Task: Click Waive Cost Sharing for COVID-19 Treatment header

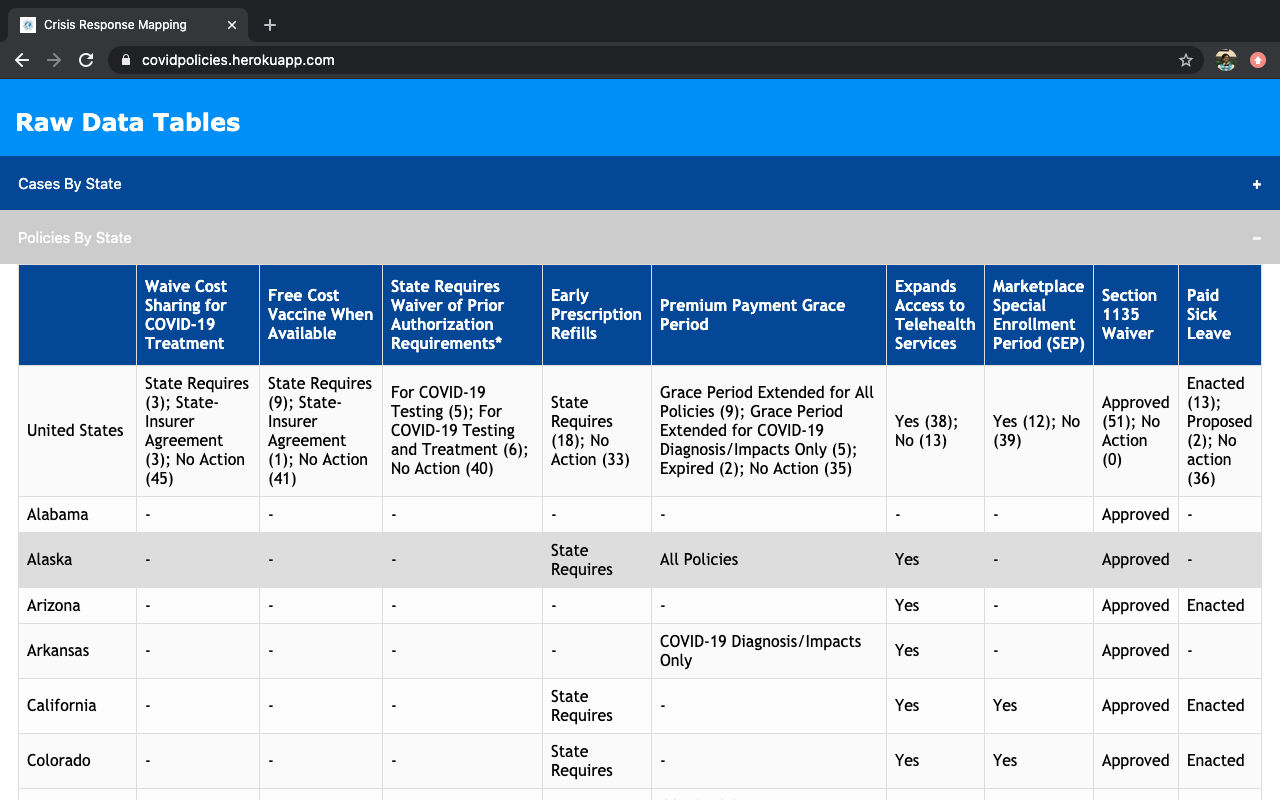Action: click(x=198, y=315)
